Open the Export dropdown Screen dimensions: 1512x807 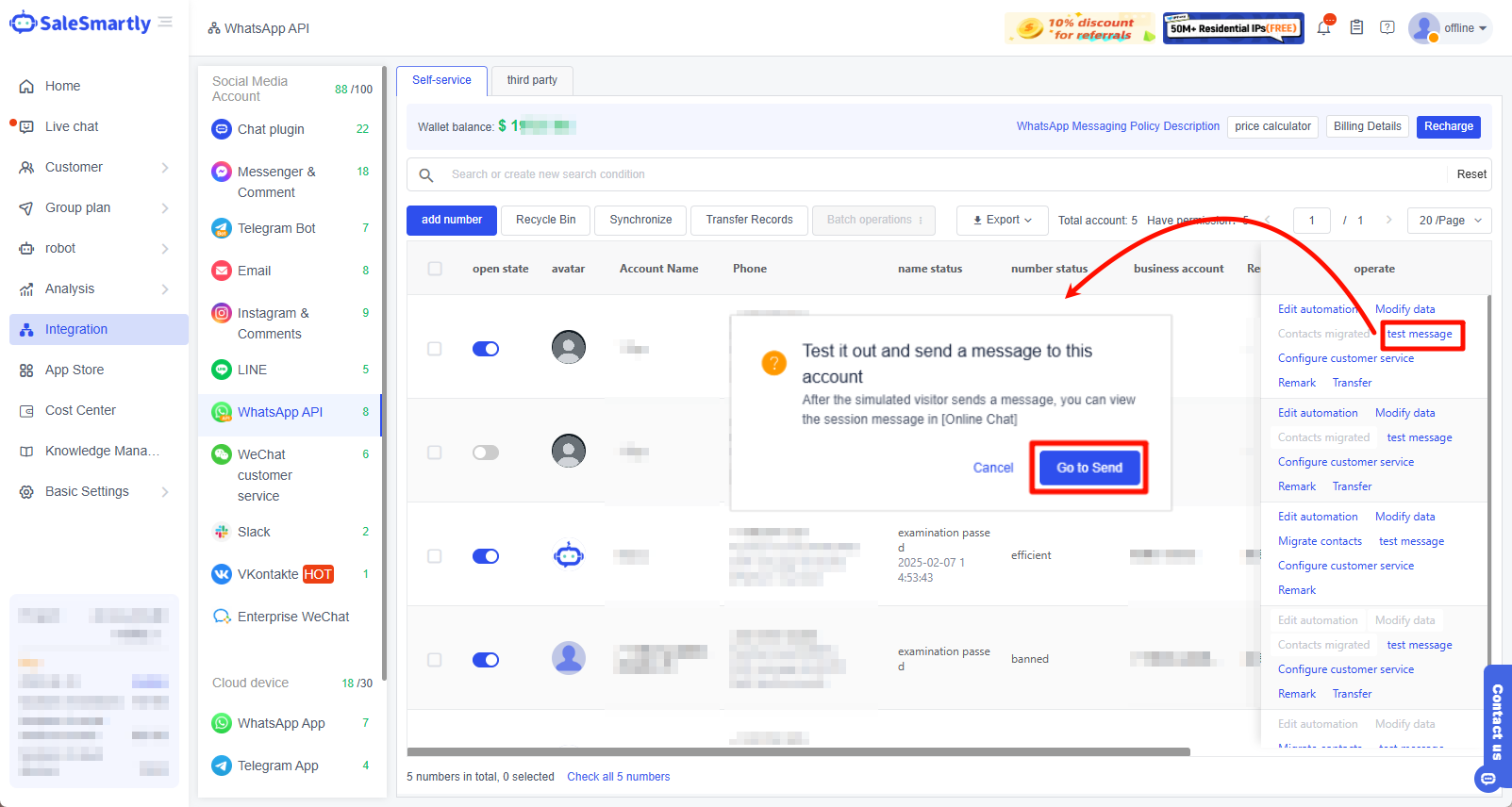1002,220
